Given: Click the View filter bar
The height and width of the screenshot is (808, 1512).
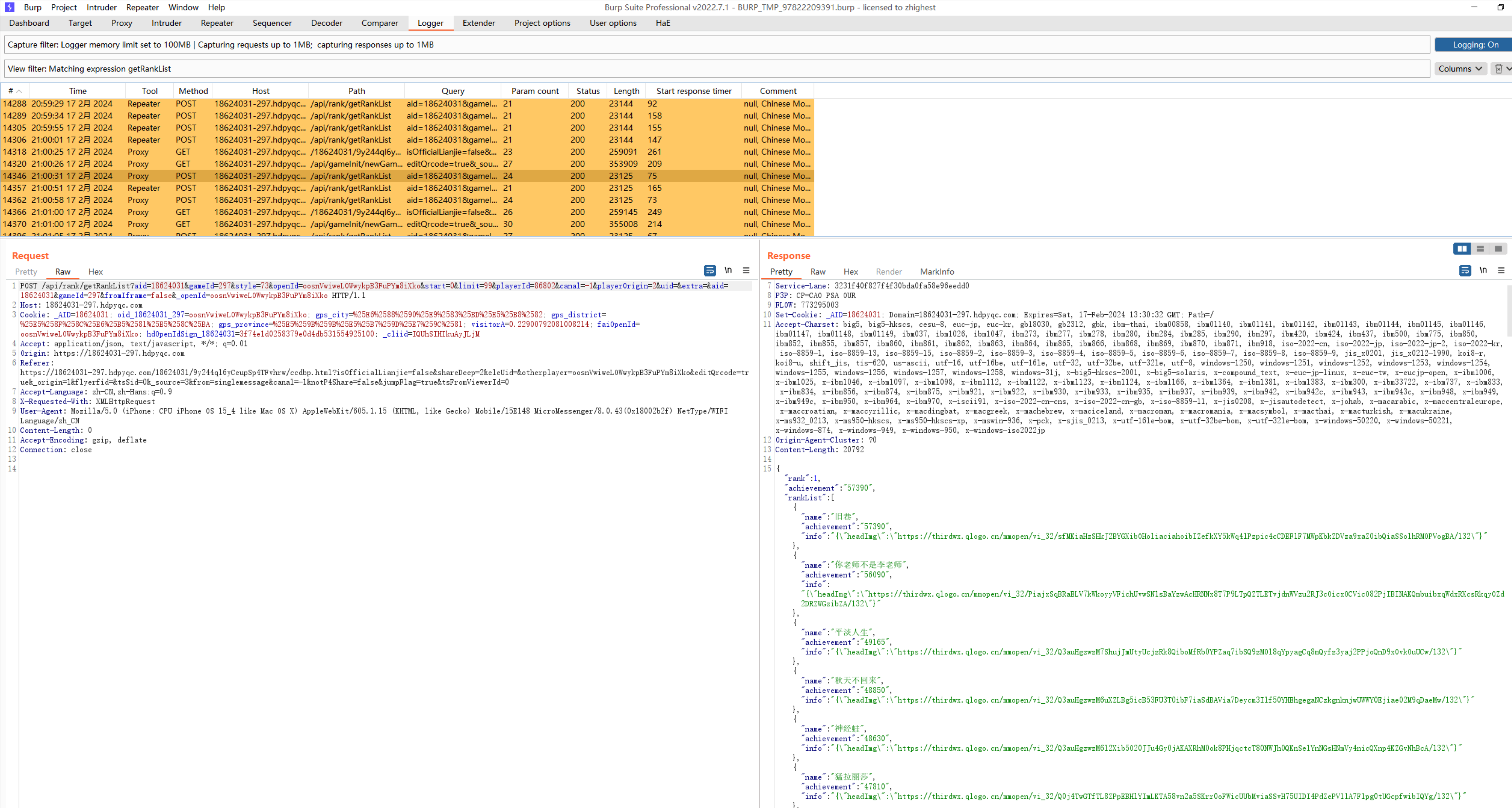Looking at the screenshot, I should tap(716, 69).
